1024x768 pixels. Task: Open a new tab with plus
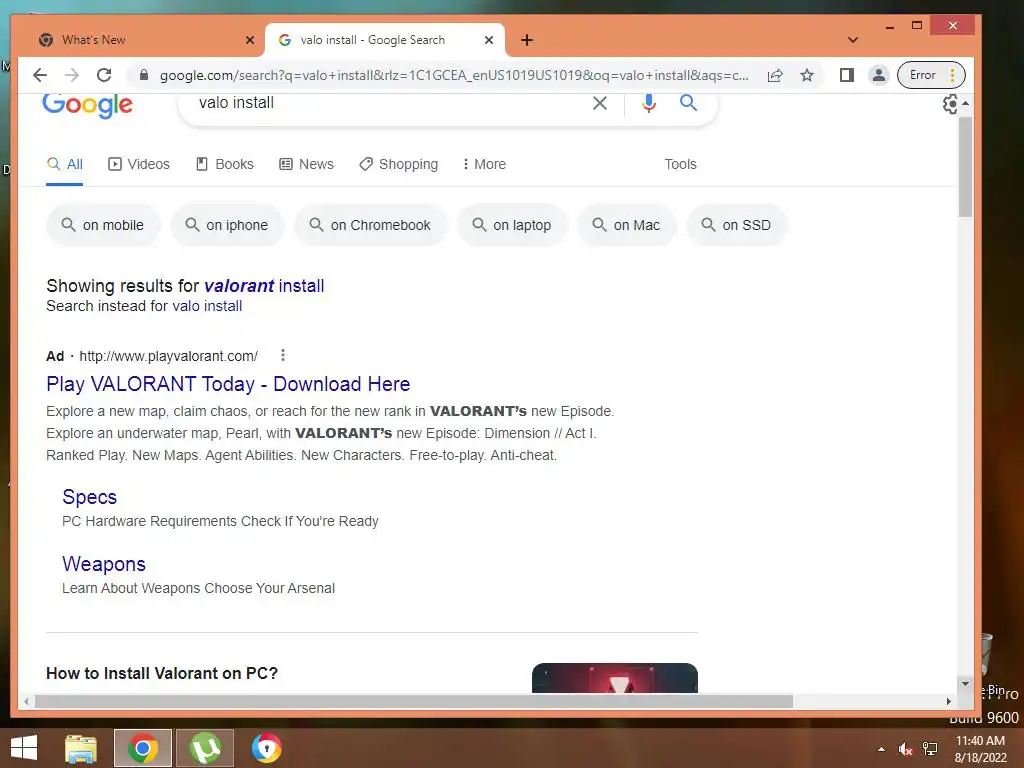click(527, 40)
